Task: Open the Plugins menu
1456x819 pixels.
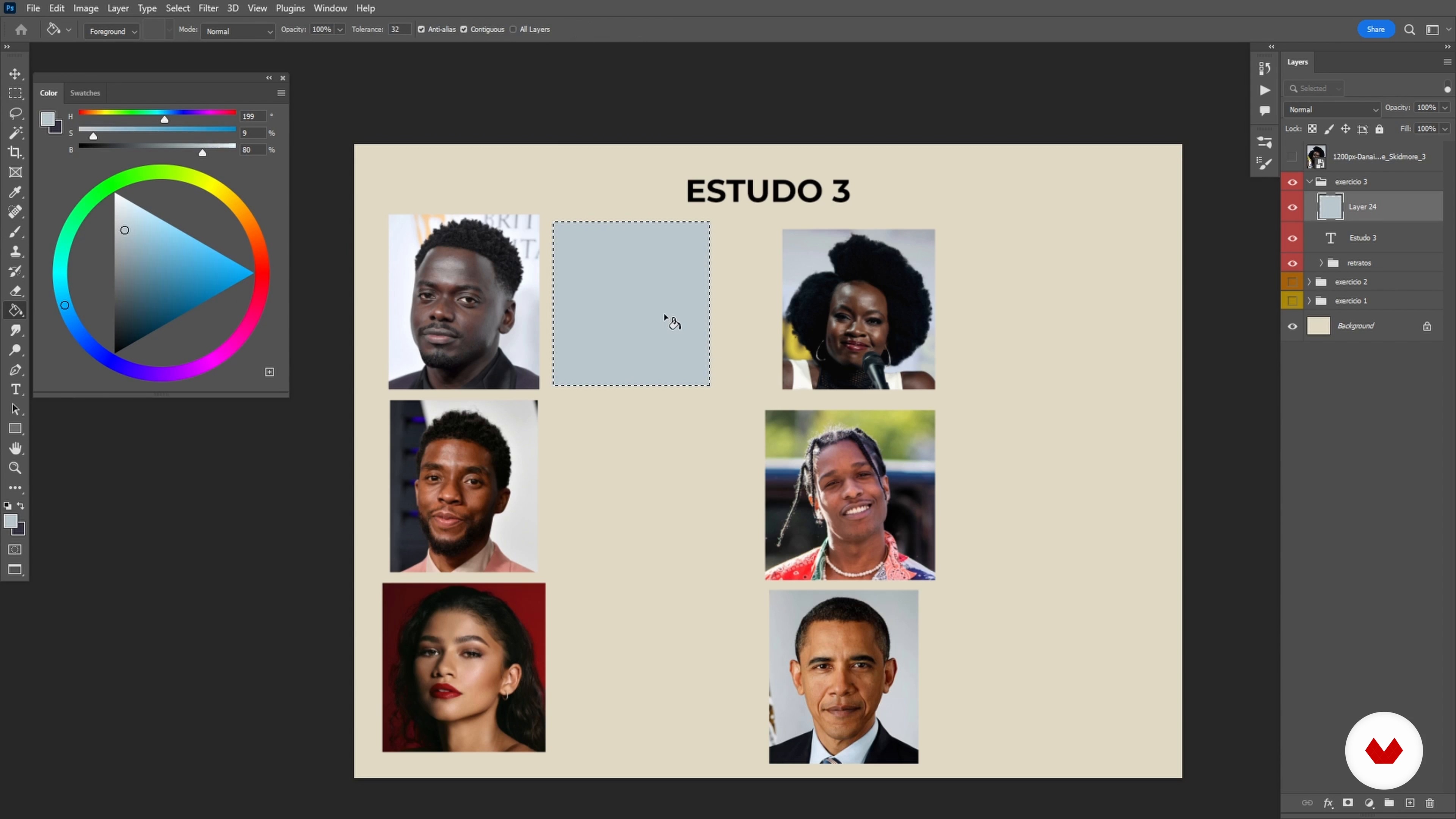Action: click(x=290, y=8)
